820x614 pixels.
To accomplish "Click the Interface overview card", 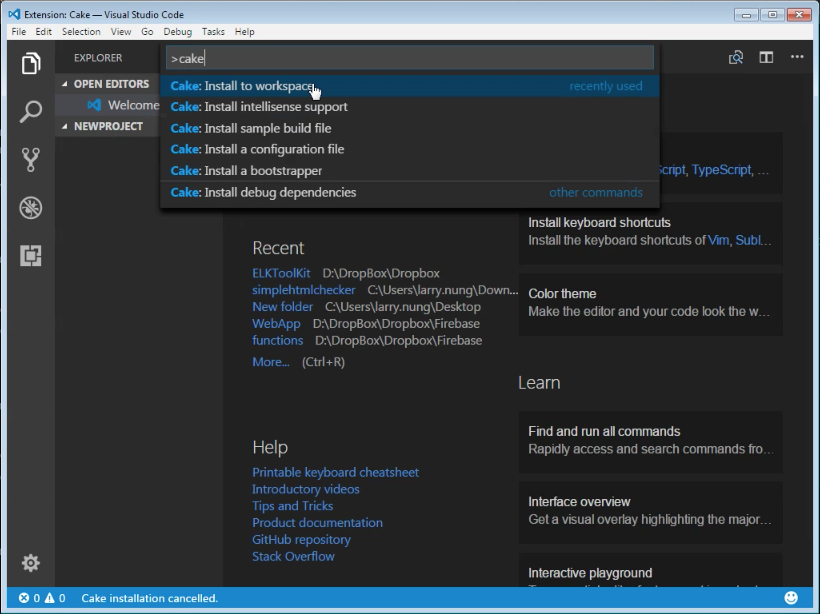I will coord(651,511).
